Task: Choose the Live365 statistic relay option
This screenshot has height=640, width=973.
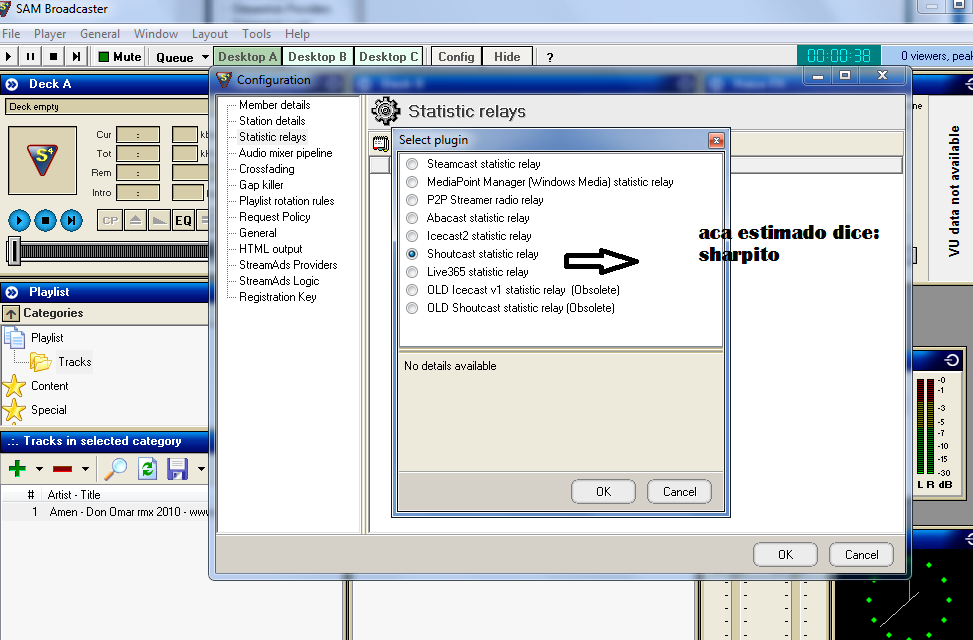Action: point(411,271)
